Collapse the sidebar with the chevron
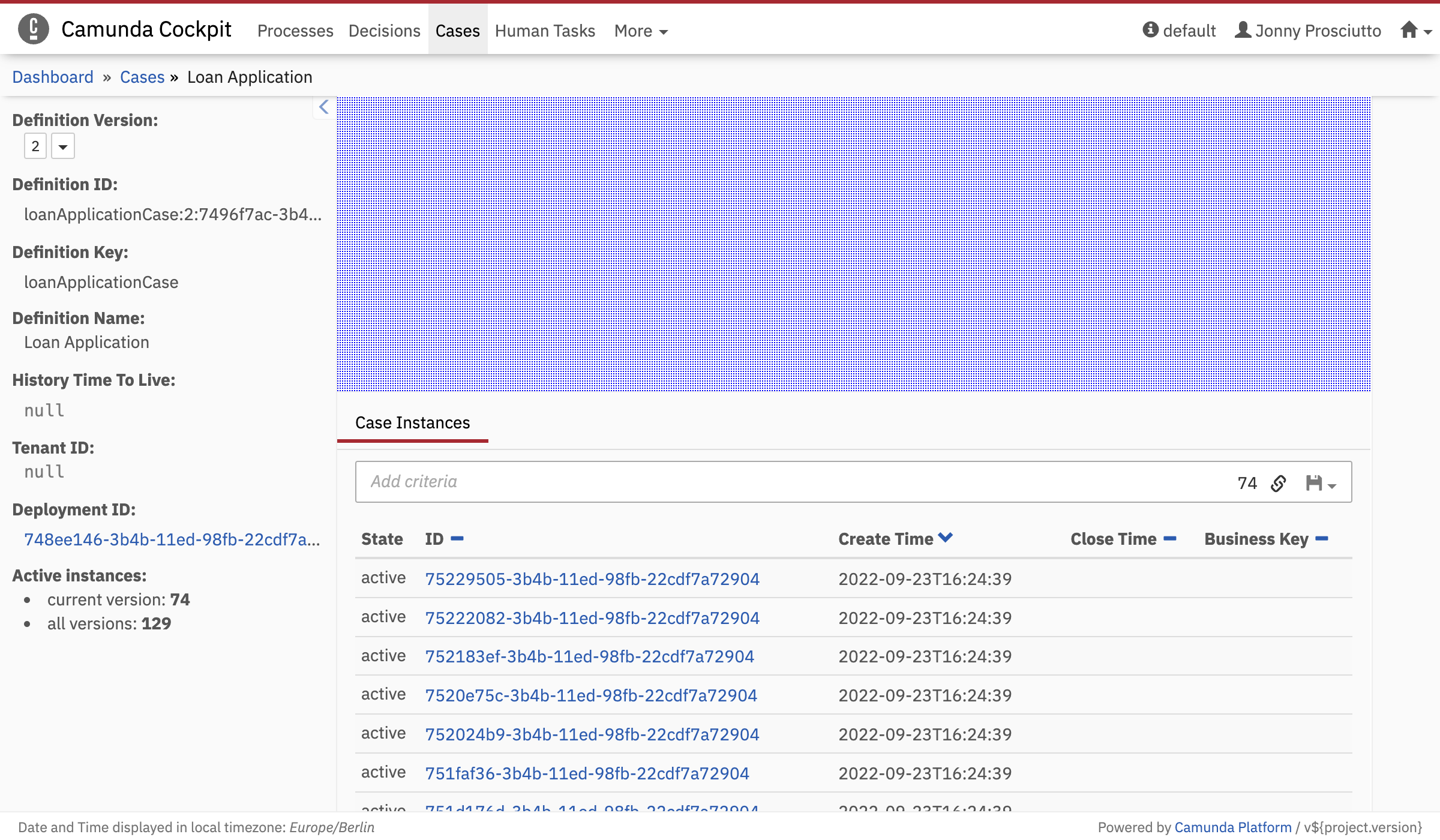The height and width of the screenshot is (840, 1440). (x=324, y=107)
